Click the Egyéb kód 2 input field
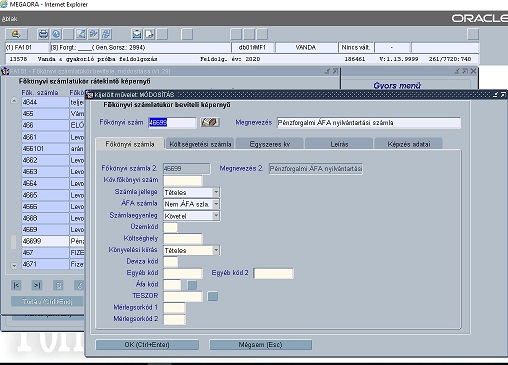Image resolution: width=508 pixels, height=365 pixels. (x=274, y=273)
